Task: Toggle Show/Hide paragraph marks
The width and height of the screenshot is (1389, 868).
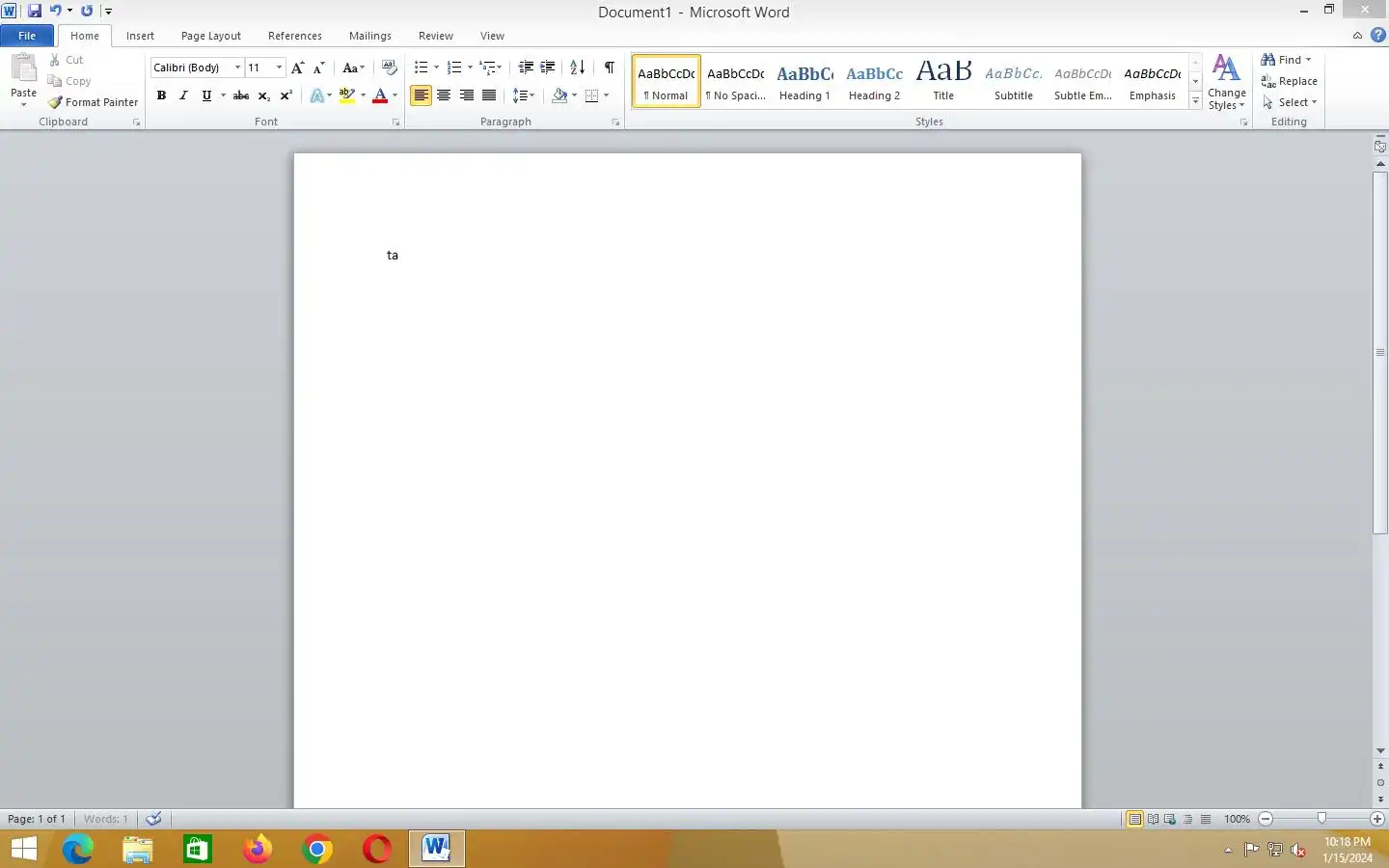Action: (610, 68)
